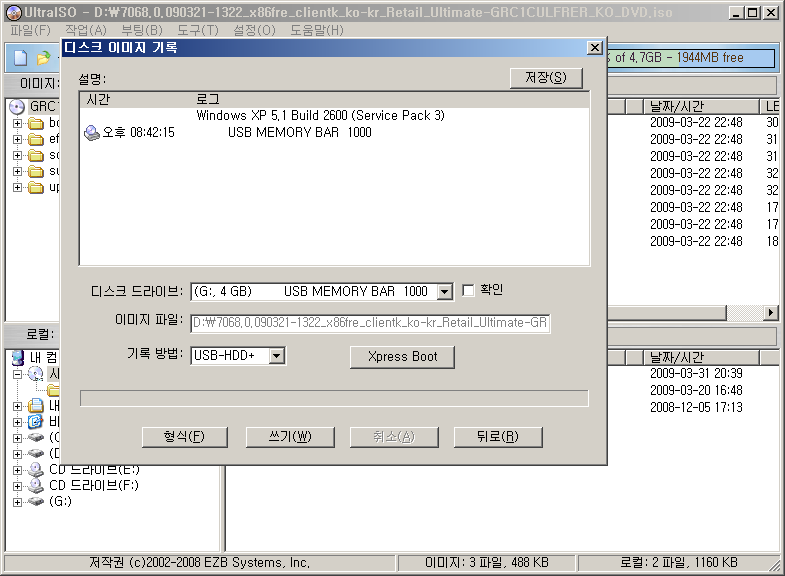The height and width of the screenshot is (576, 785).
Task: Select the 'Windows XP 5.1 Build 2600' log line
Action: click(x=320, y=116)
